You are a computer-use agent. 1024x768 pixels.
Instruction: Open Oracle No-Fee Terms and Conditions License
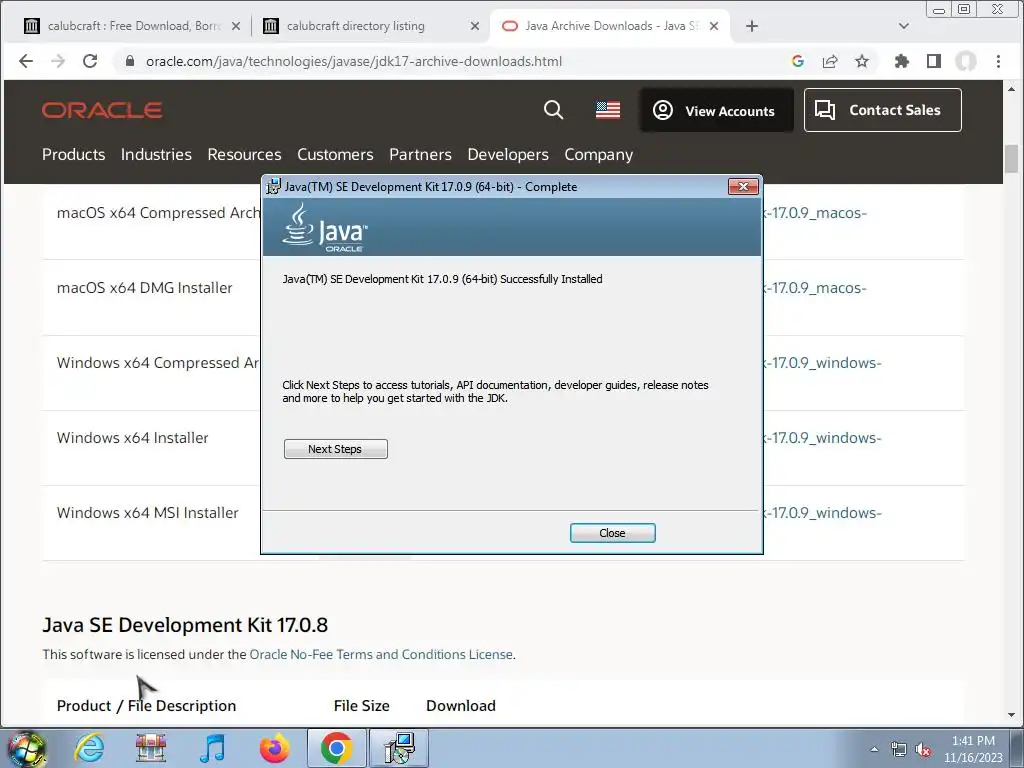381,654
